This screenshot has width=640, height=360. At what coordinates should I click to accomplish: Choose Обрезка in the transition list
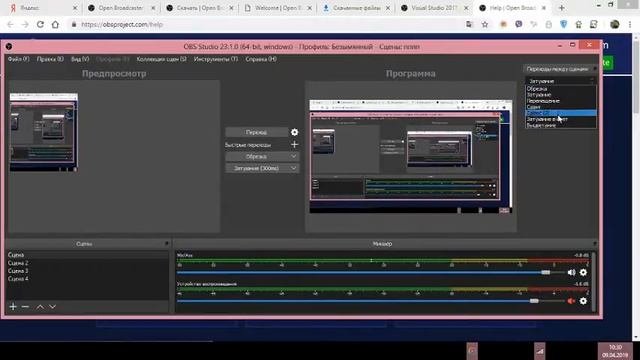point(560,89)
